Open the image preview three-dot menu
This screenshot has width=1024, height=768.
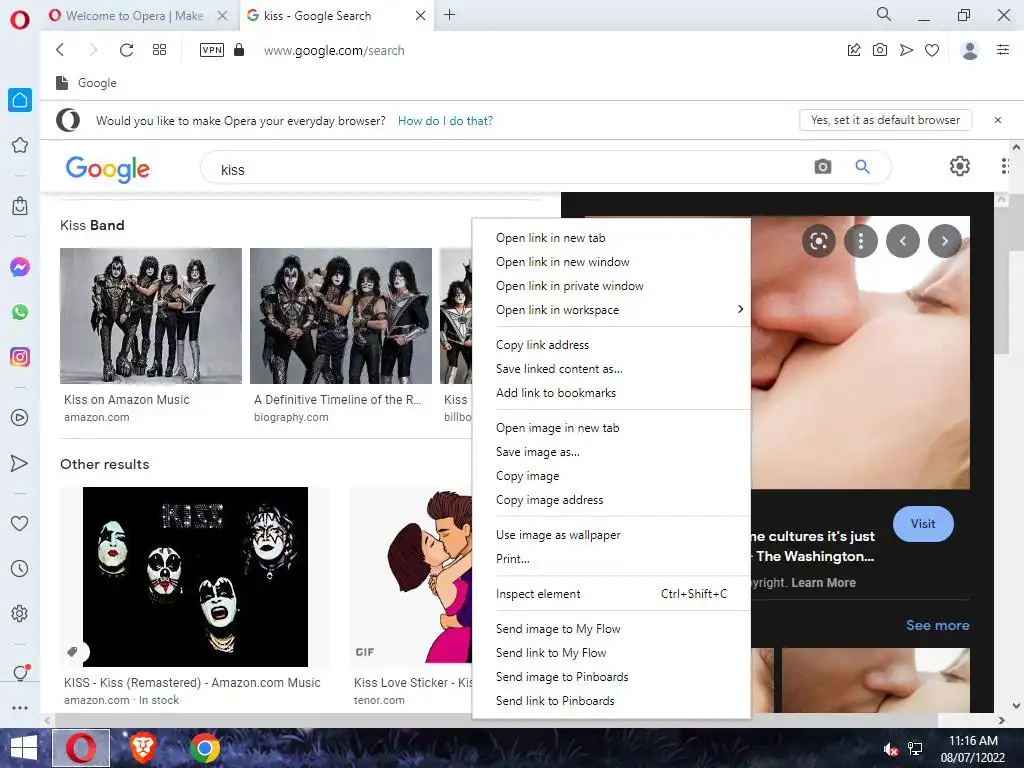(x=861, y=242)
